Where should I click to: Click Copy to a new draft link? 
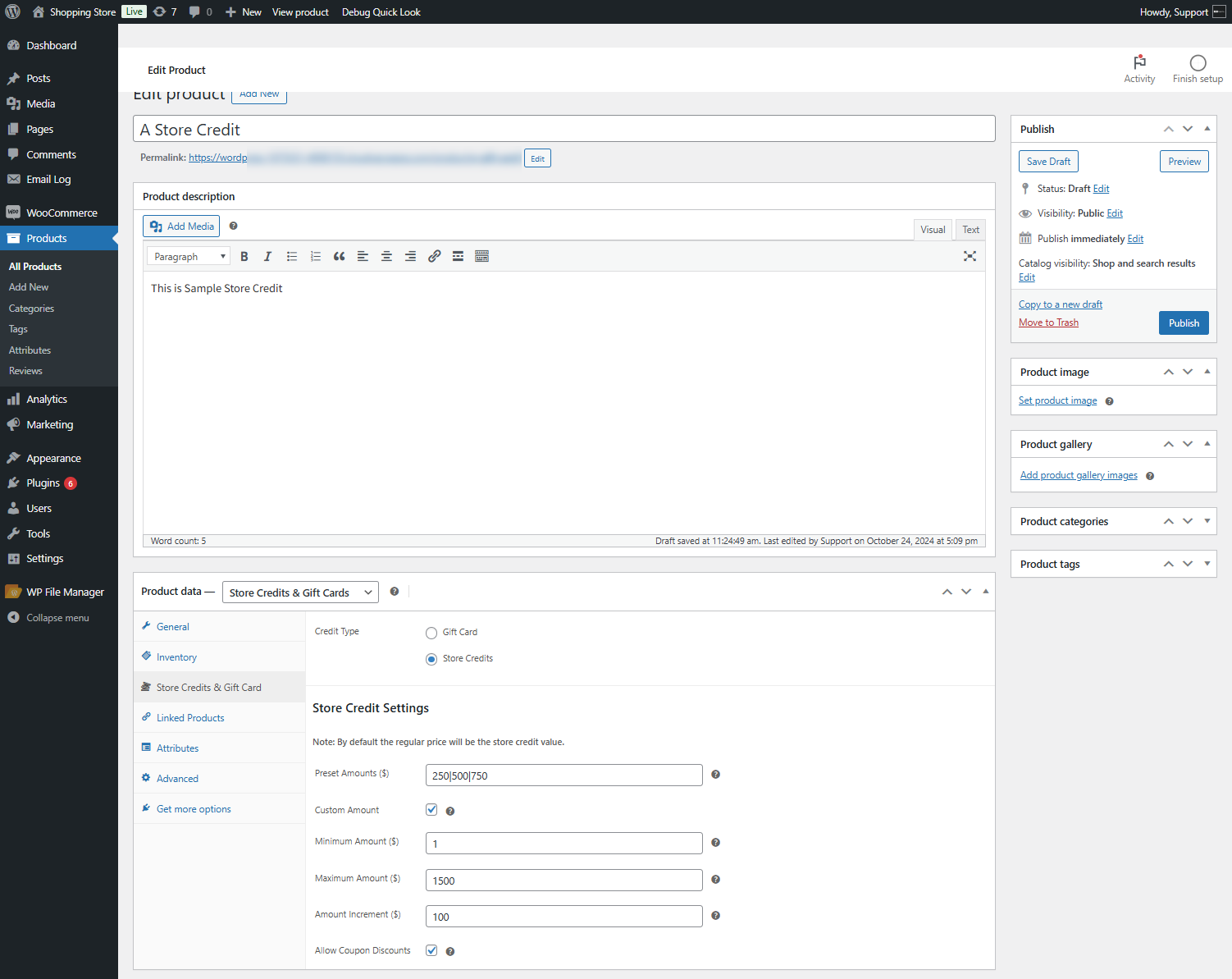tap(1060, 304)
